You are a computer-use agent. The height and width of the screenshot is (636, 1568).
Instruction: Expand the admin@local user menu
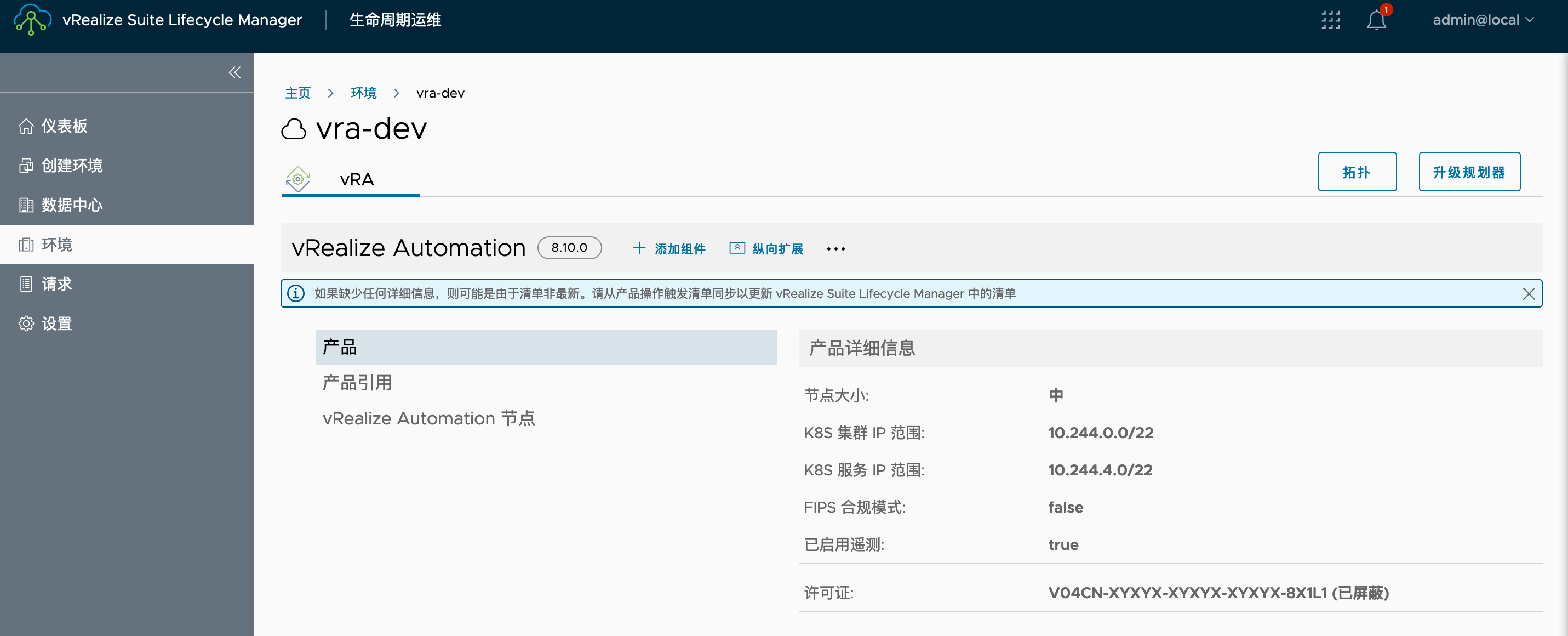[x=1483, y=20]
